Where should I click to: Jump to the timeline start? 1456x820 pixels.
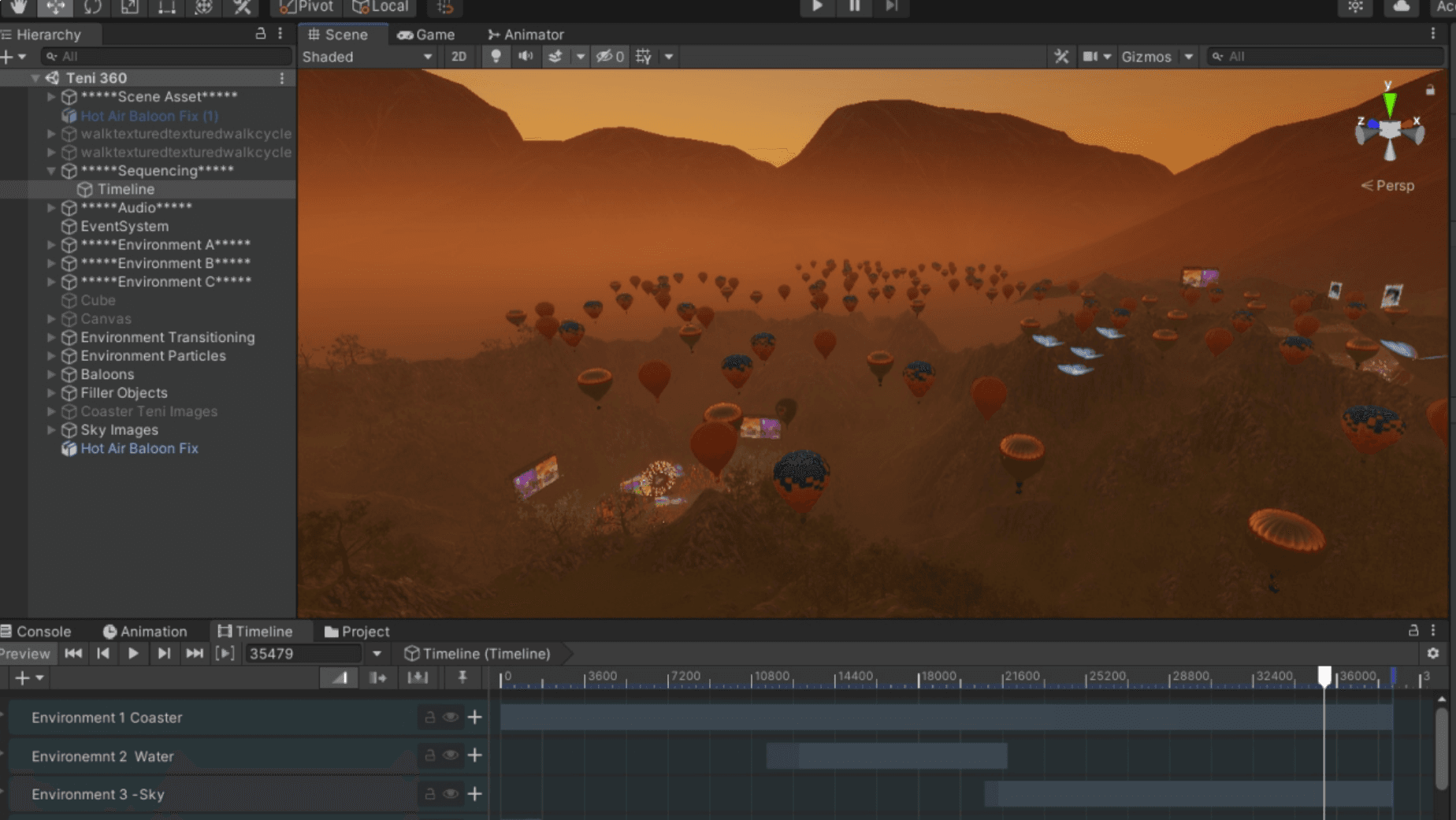coord(73,653)
